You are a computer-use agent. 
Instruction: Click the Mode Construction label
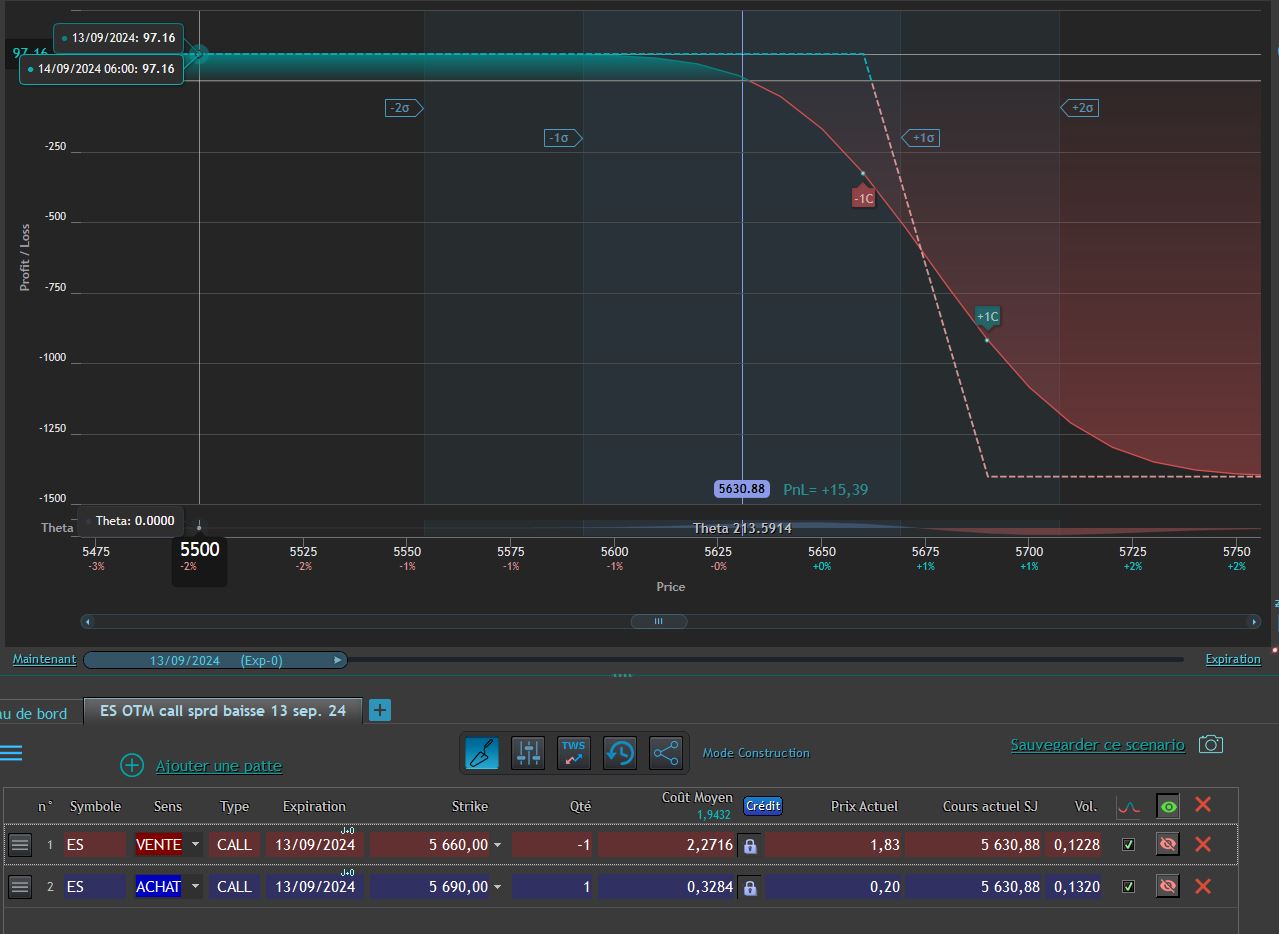[x=756, y=753]
